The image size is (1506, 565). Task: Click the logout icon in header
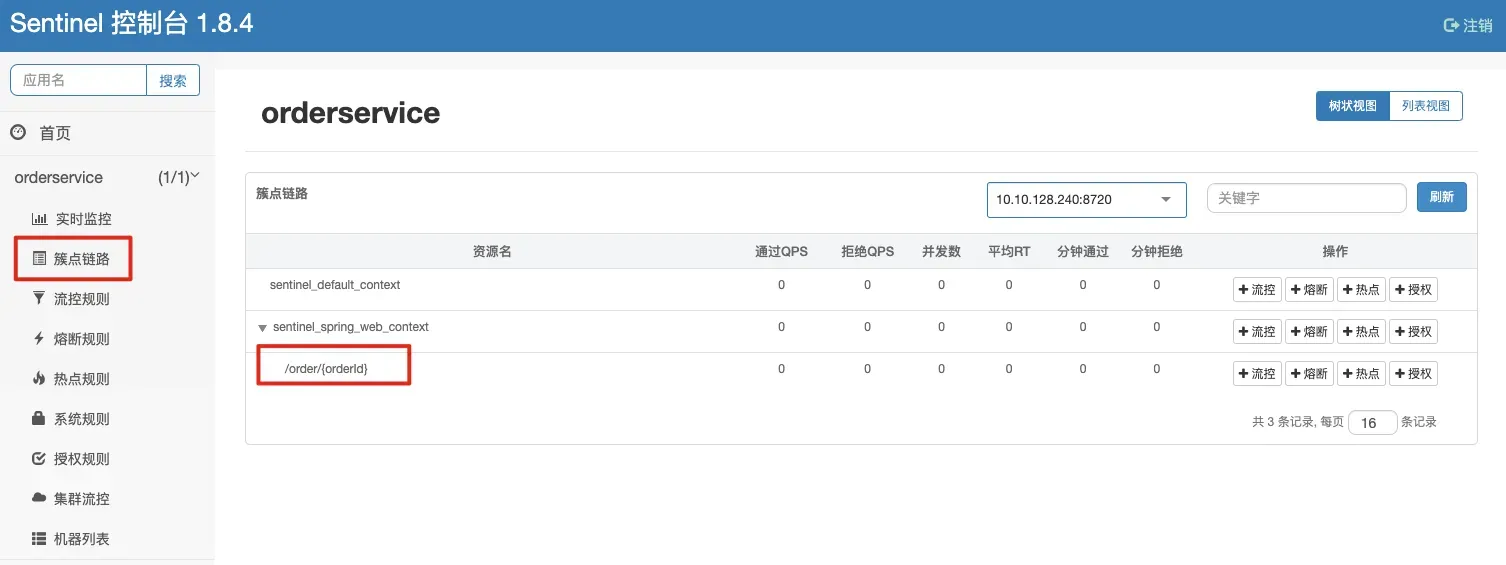pyautogui.click(x=1451, y=25)
